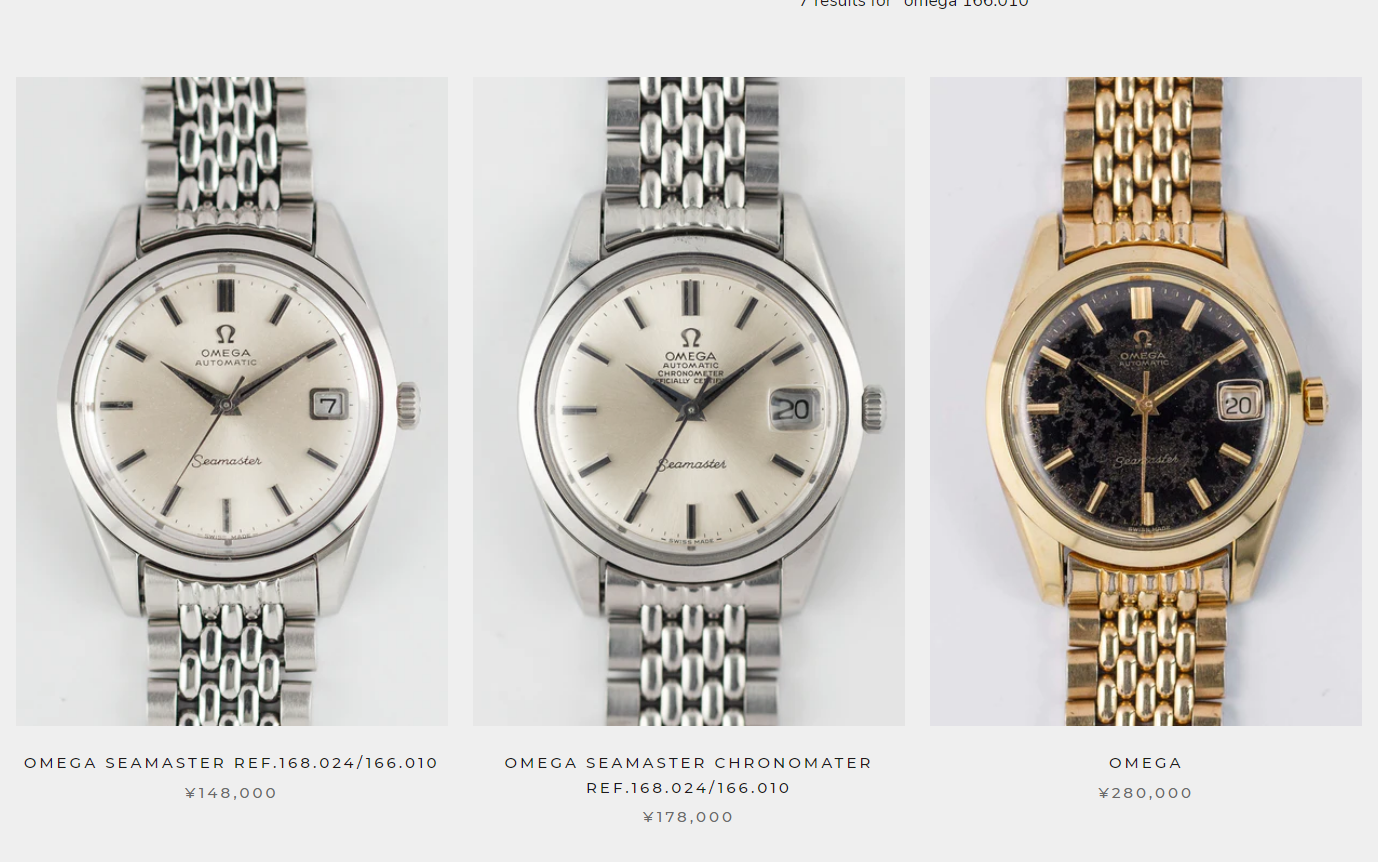Click the results count text for omega 166.010

pyautogui.click(x=914, y=4)
